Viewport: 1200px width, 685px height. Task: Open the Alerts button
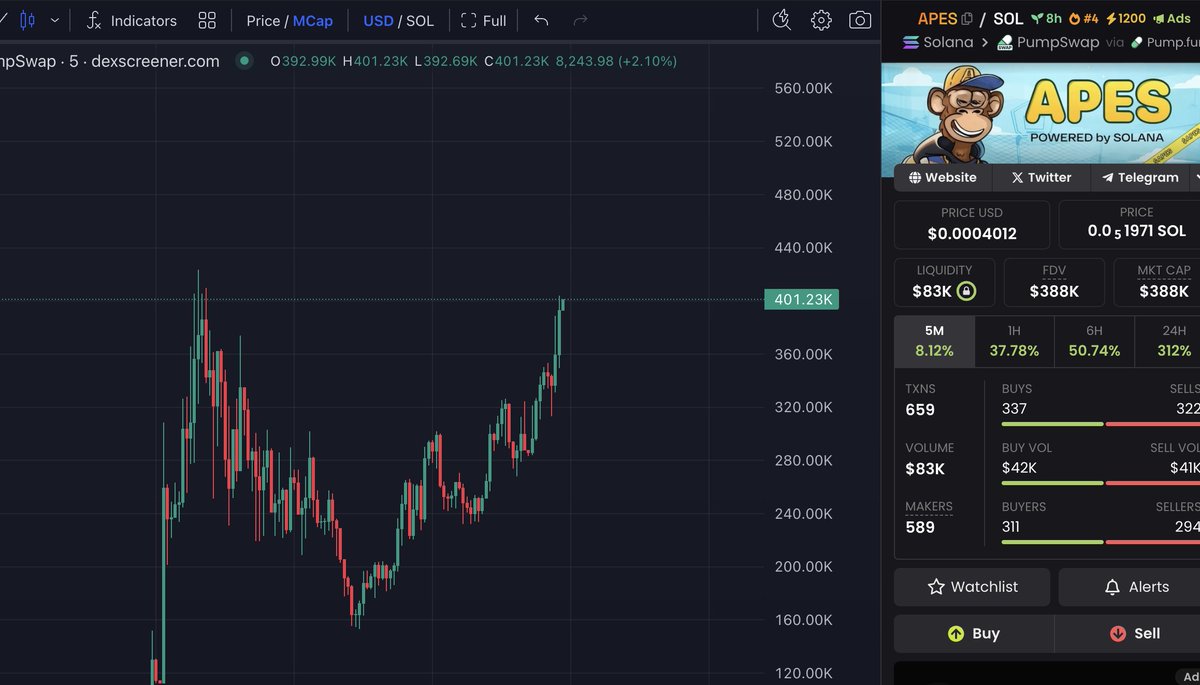click(x=1130, y=587)
